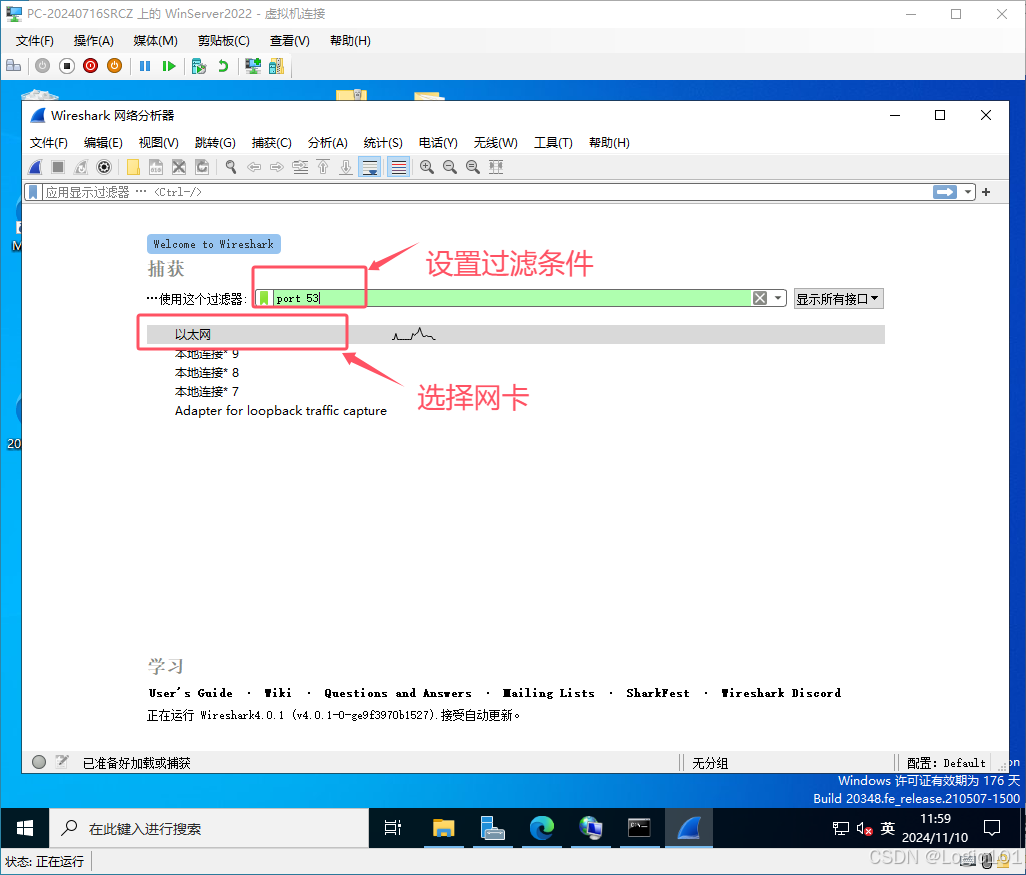Open VM connection 操作(A) menu

[x=94, y=41]
